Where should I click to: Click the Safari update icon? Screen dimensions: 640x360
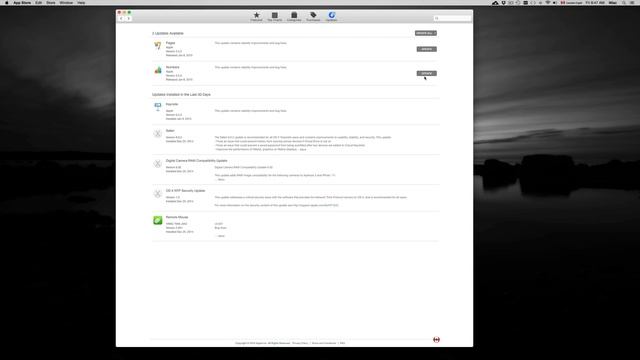point(158,133)
